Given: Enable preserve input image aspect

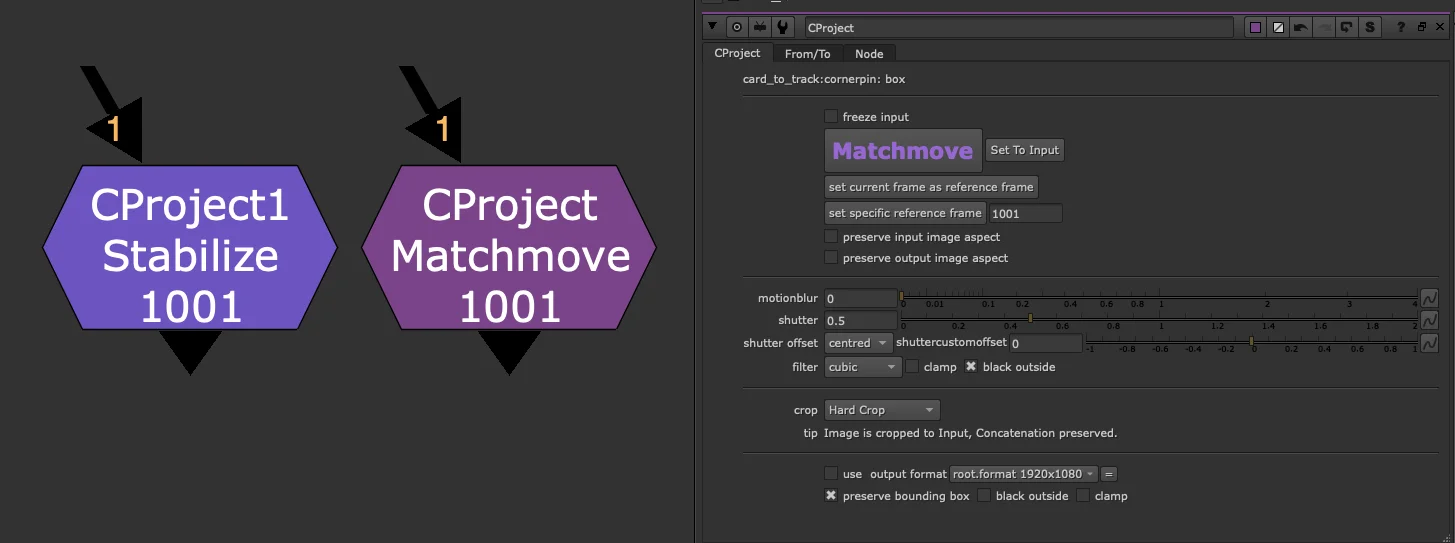Looking at the screenshot, I should [x=831, y=237].
